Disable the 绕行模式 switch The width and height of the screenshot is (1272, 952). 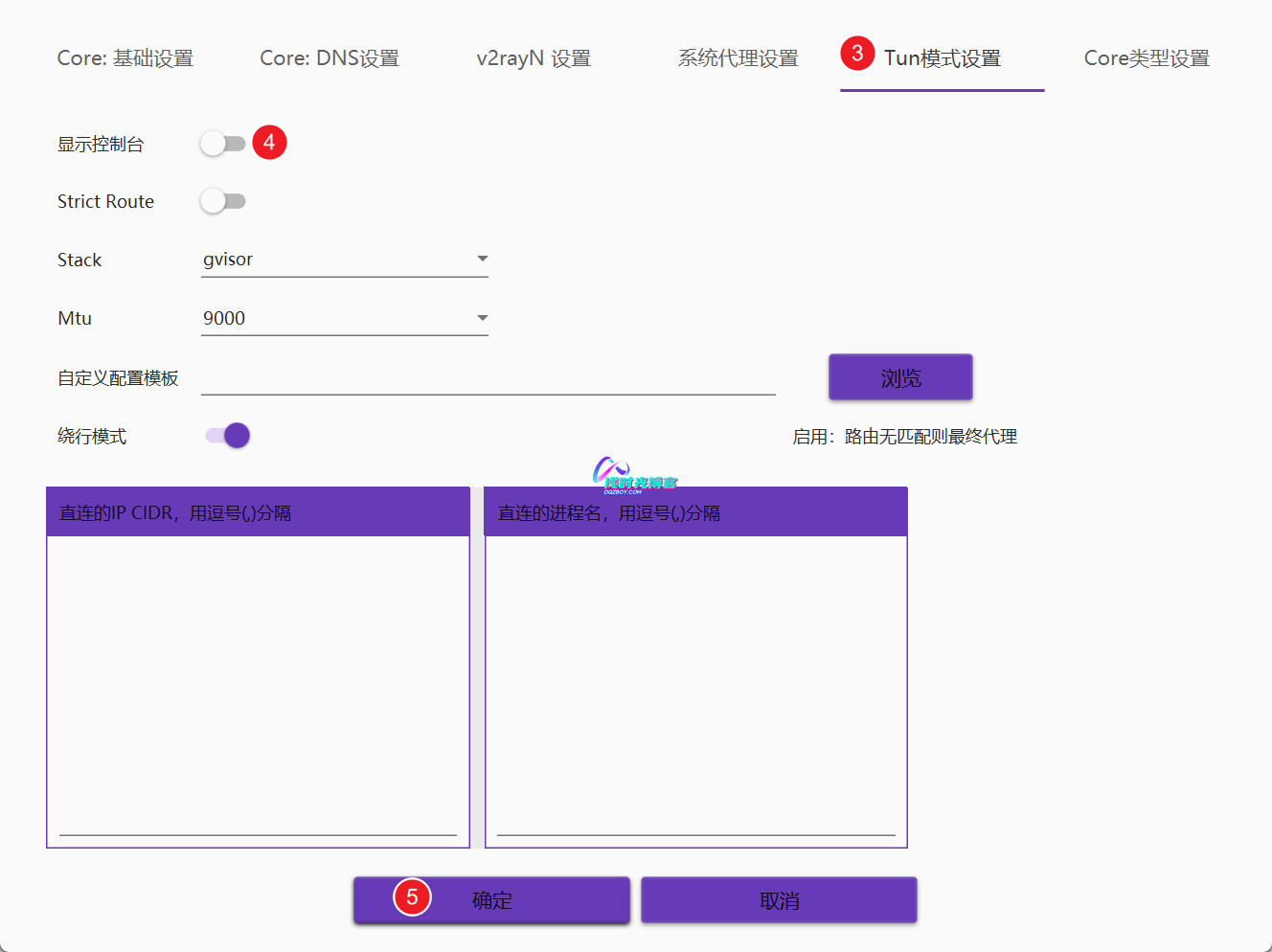pos(228,436)
